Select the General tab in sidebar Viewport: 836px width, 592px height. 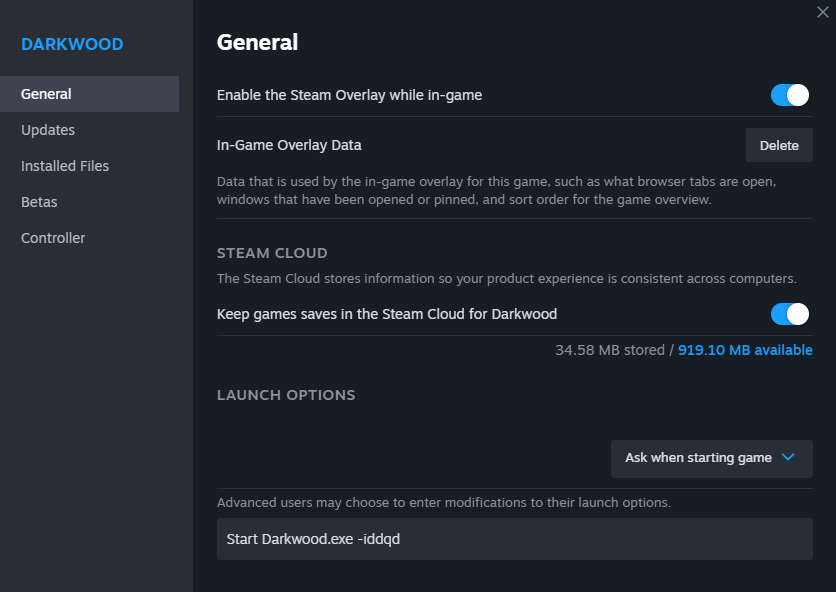46,94
